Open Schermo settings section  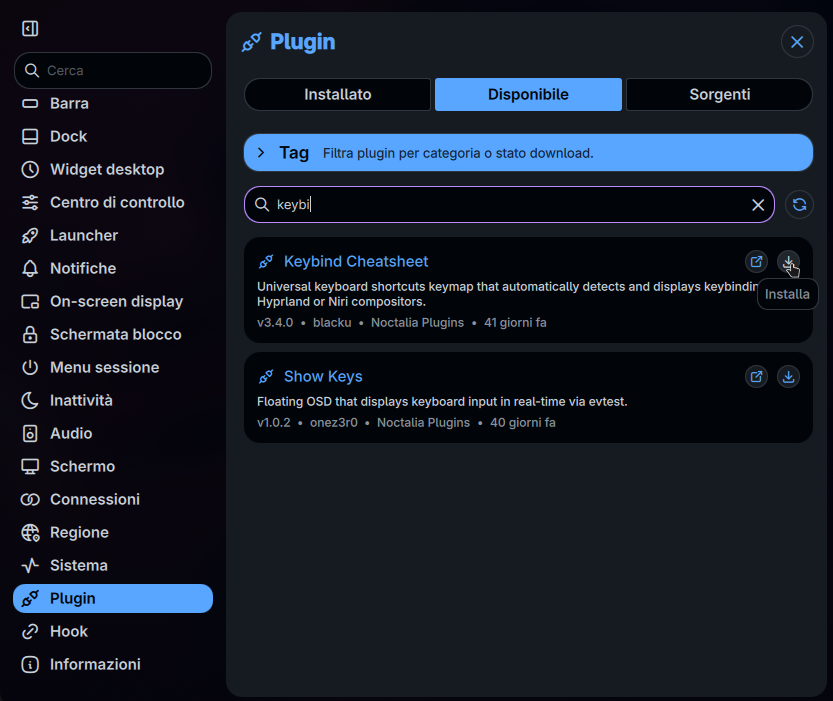[x=113, y=466]
